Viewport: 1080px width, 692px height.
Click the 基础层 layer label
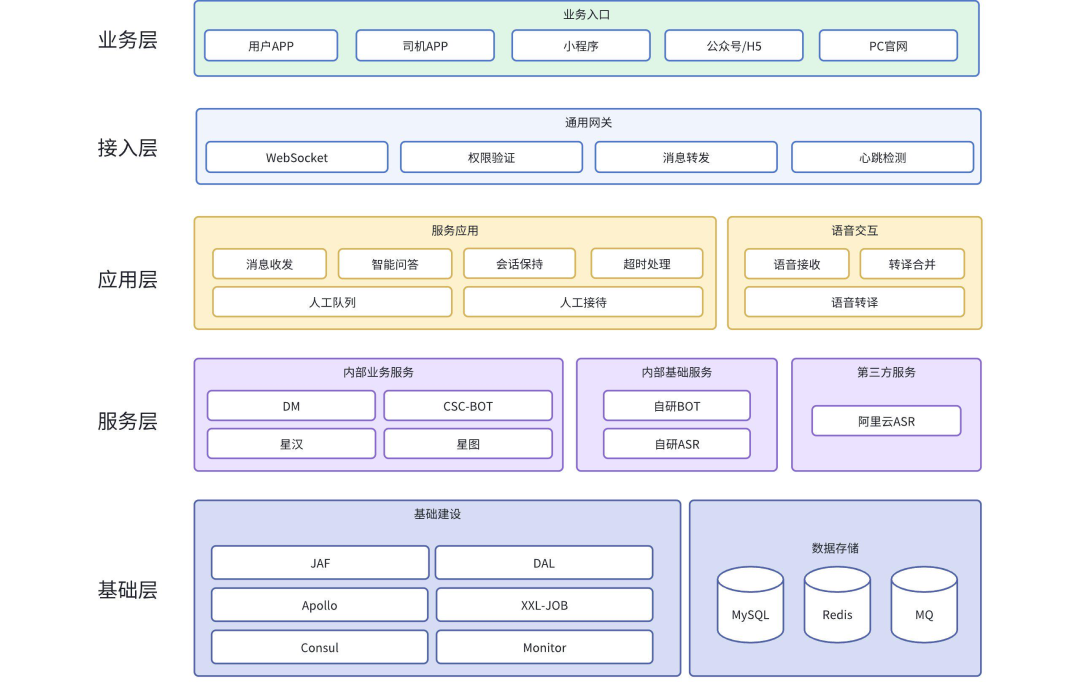[x=127, y=590]
